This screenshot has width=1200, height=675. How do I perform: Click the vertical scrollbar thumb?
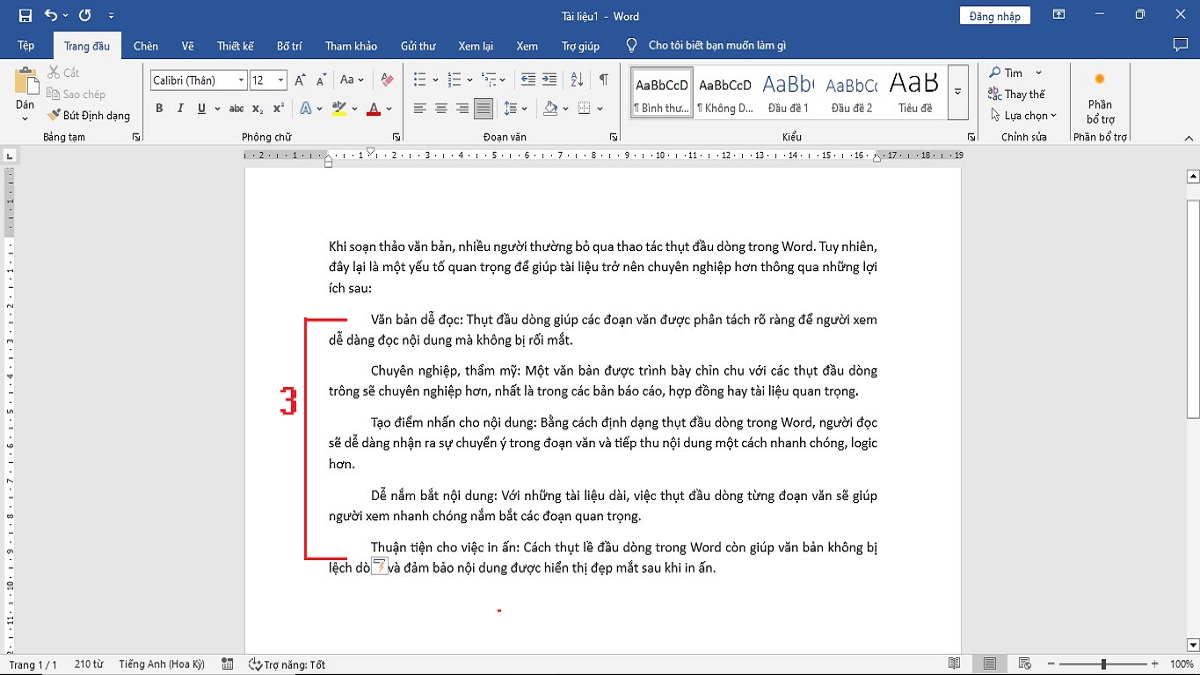click(1192, 308)
